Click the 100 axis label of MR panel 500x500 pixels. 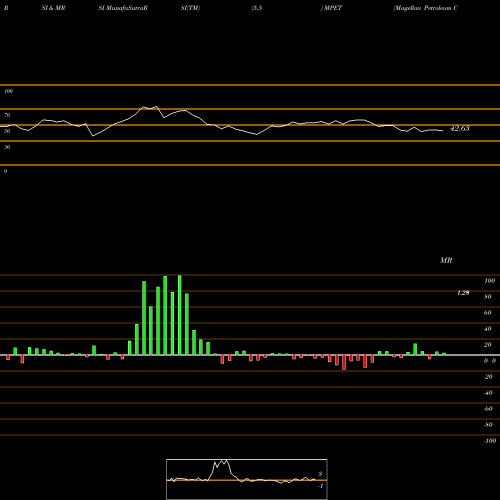(489, 281)
